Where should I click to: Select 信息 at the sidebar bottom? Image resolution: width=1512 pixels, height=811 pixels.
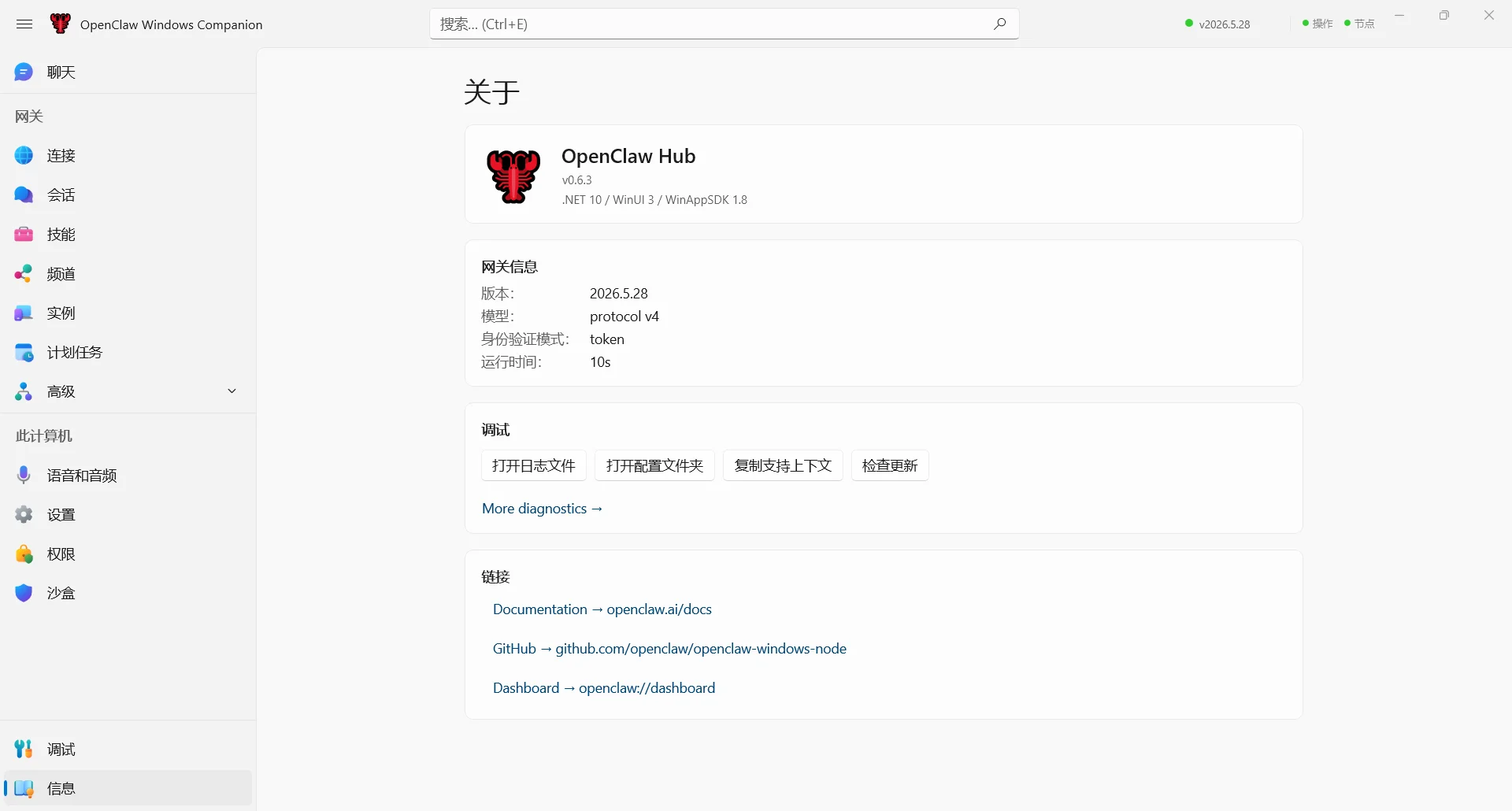click(128, 788)
